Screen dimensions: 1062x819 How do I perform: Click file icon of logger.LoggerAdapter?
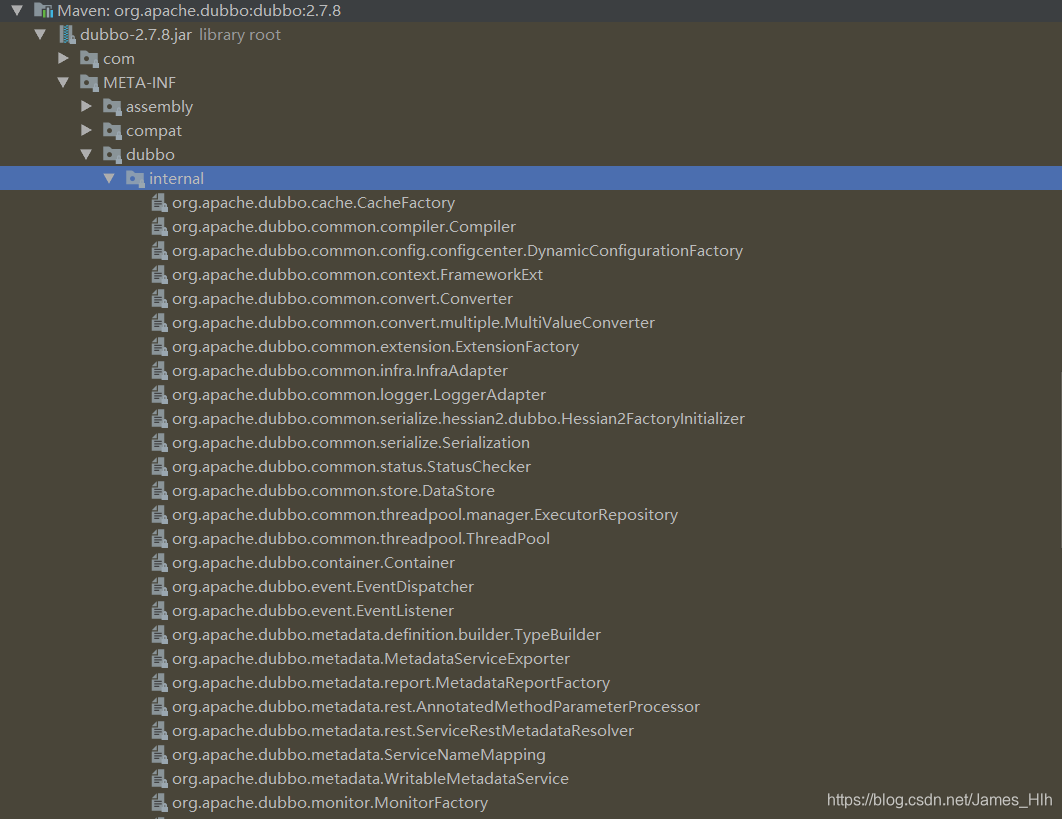[x=159, y=394]
